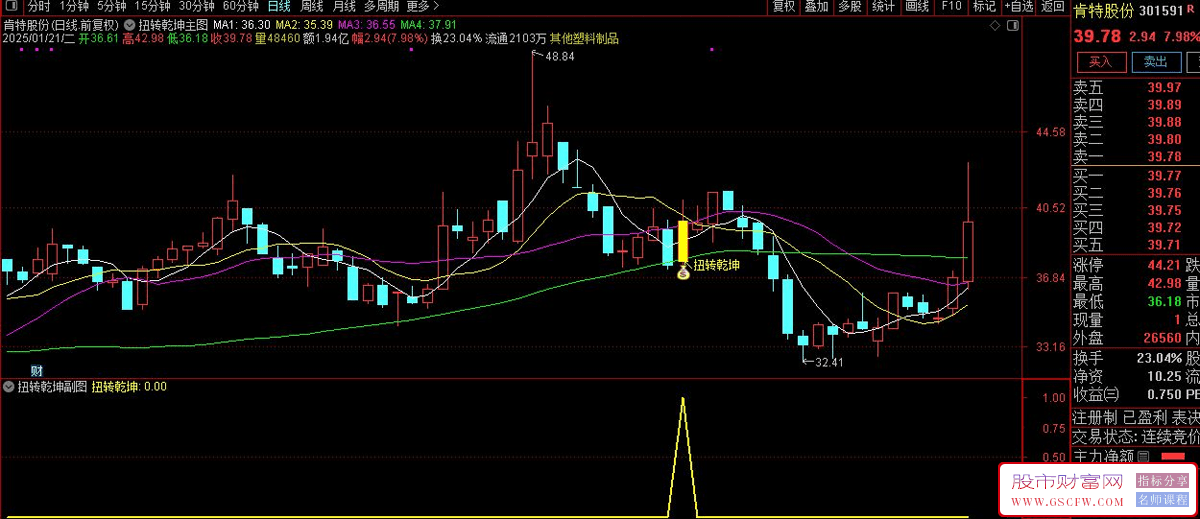Expand the 扭转乾坤副图 indicator dropdown
The width and height of the screenshot is (1200, 519).
click(9, 386)
